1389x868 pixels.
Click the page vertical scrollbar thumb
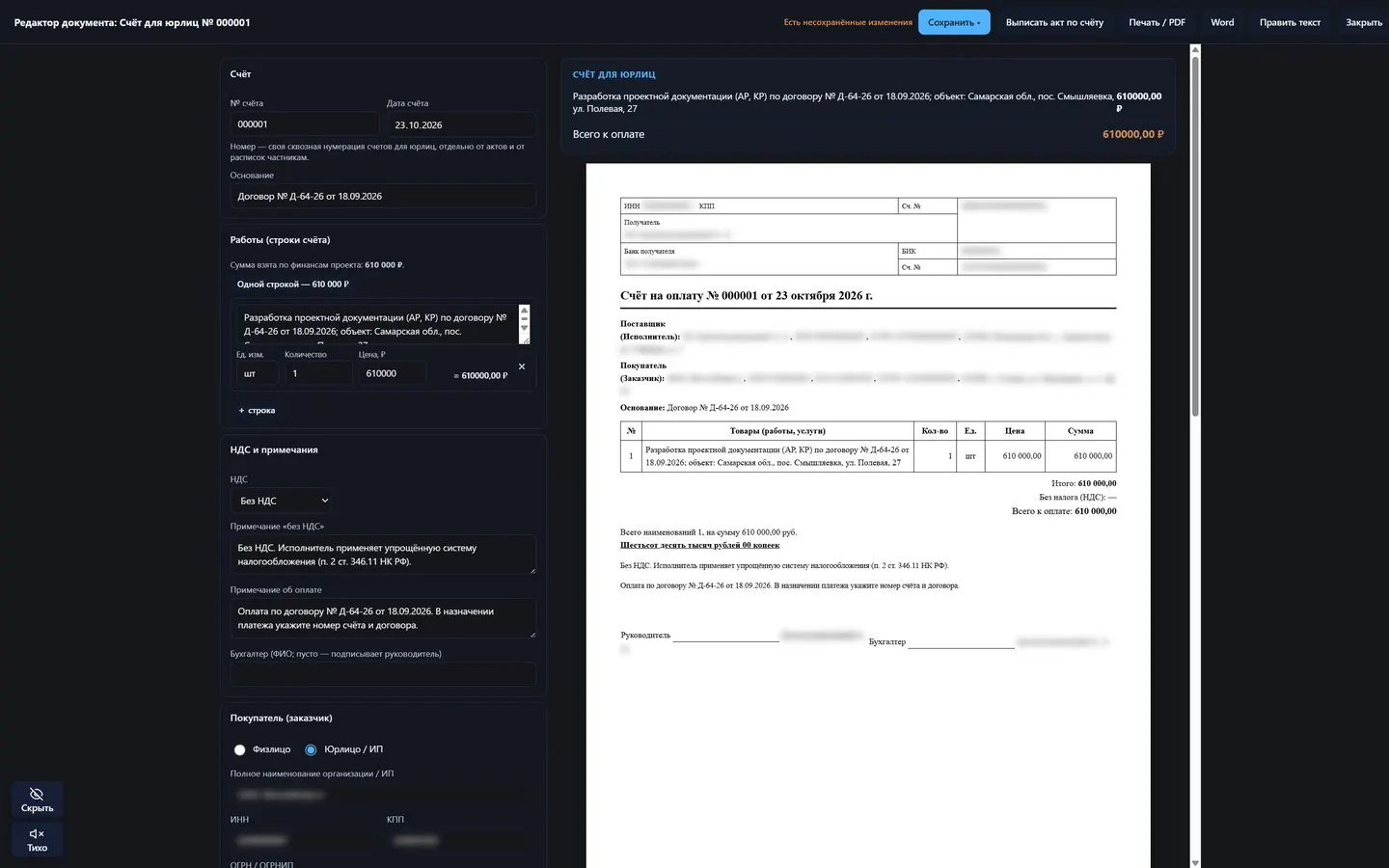click(1195, 236)
